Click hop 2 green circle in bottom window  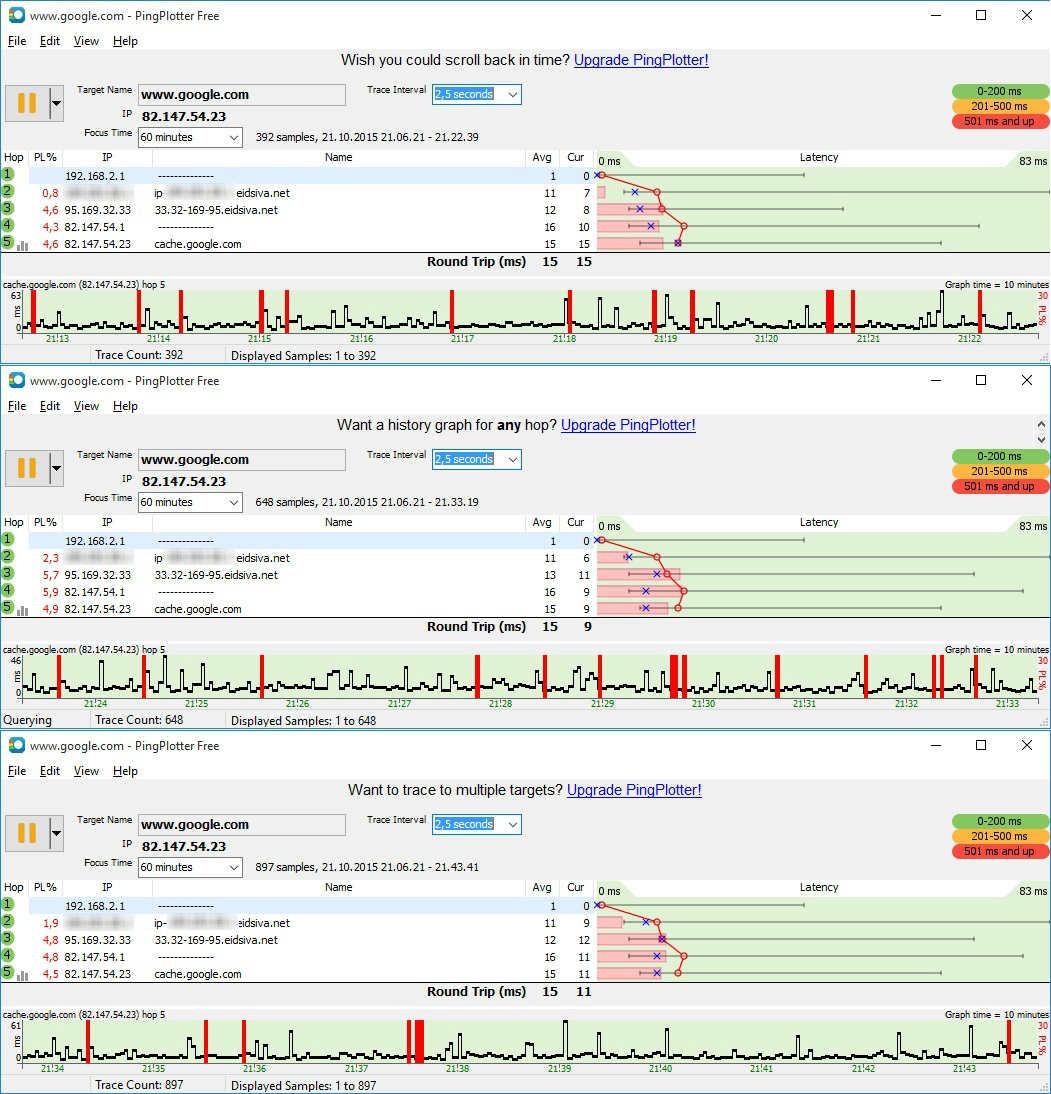[8, 921]
